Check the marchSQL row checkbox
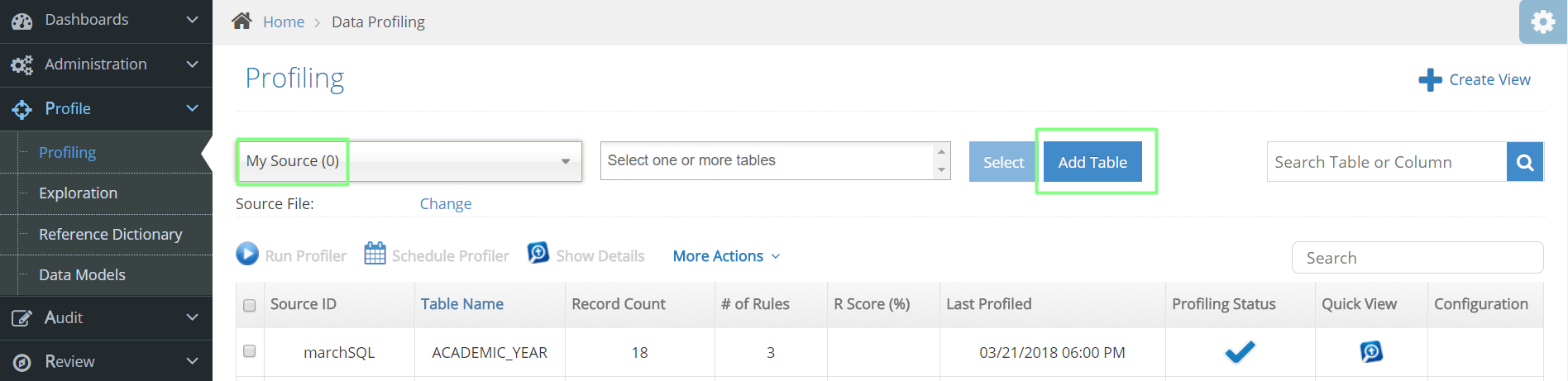 [x=250, y=351]
